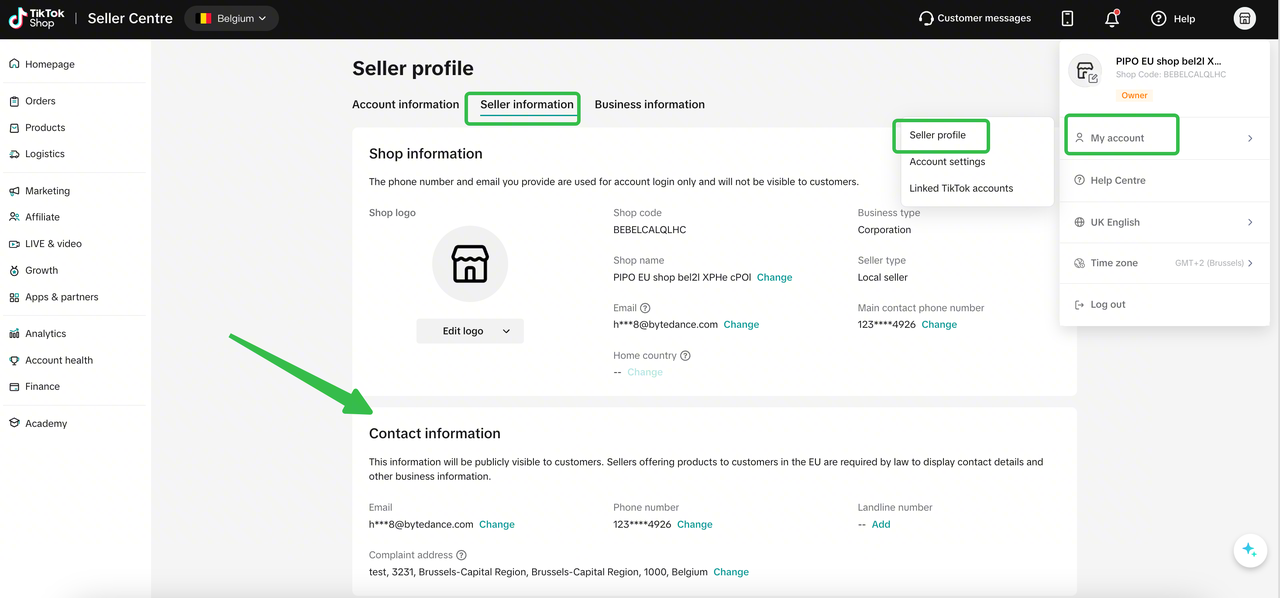Click the Affiliate people icon
The width and height of the screenshot is (1280, 598).
click(x=14, y=217)
